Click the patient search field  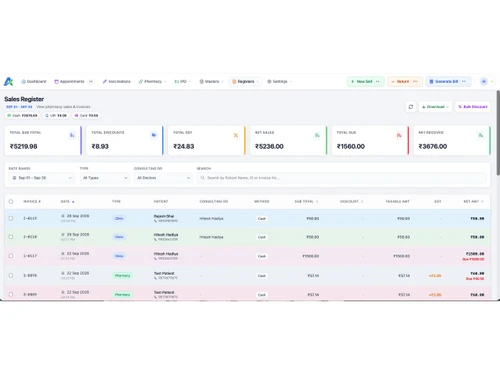341,178
